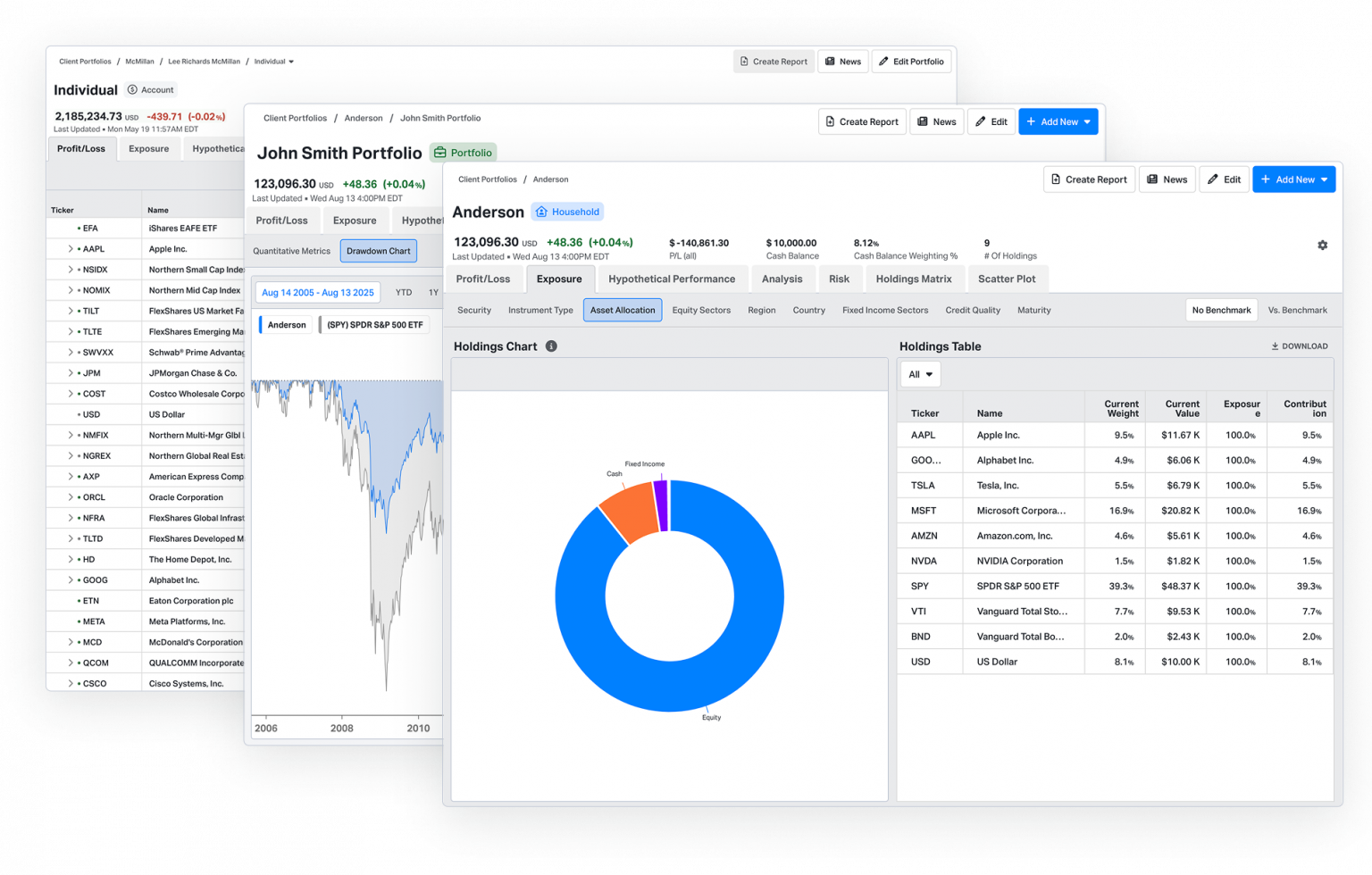
Task: Click Edit Portfolio in the Individual window
Action: click(x=911, y=62)
